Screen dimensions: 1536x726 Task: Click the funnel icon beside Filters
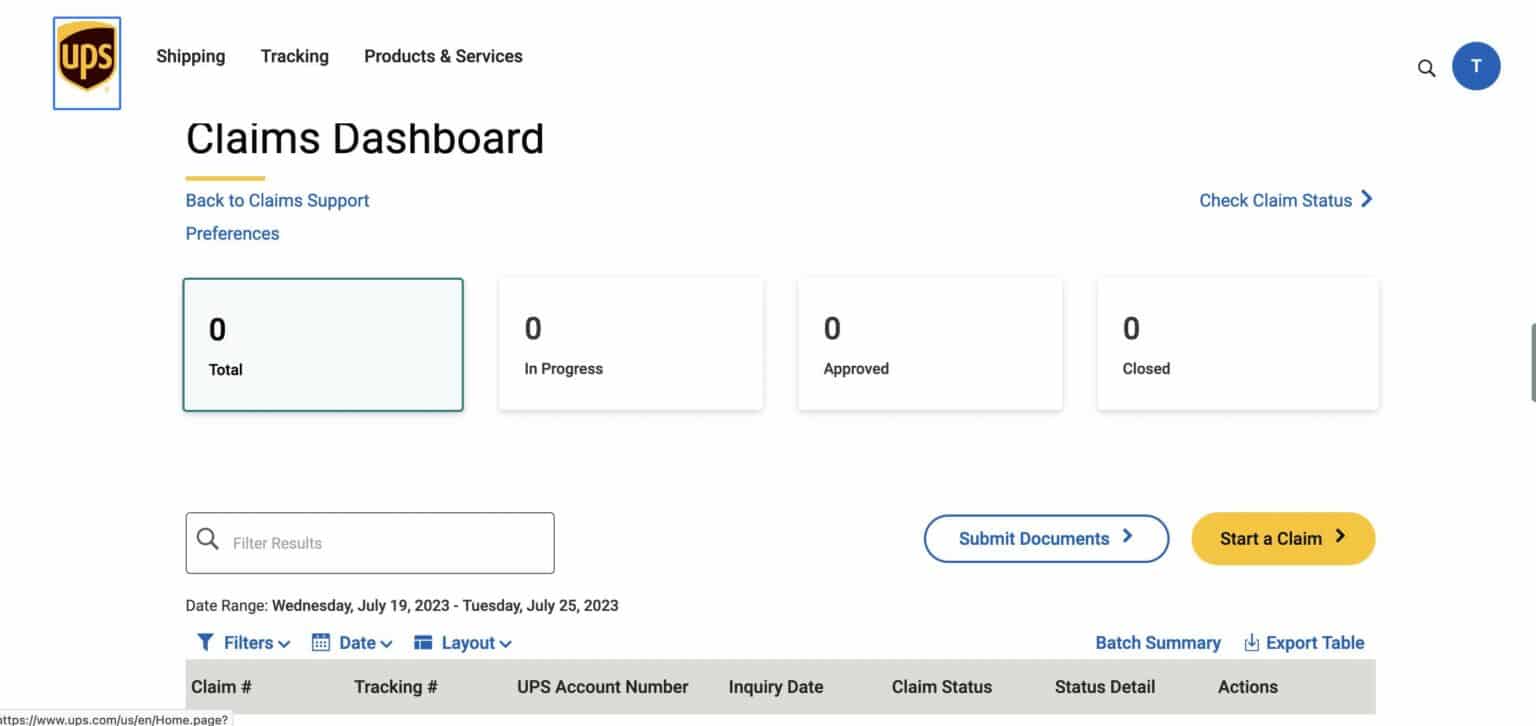[x=206, y=642]
